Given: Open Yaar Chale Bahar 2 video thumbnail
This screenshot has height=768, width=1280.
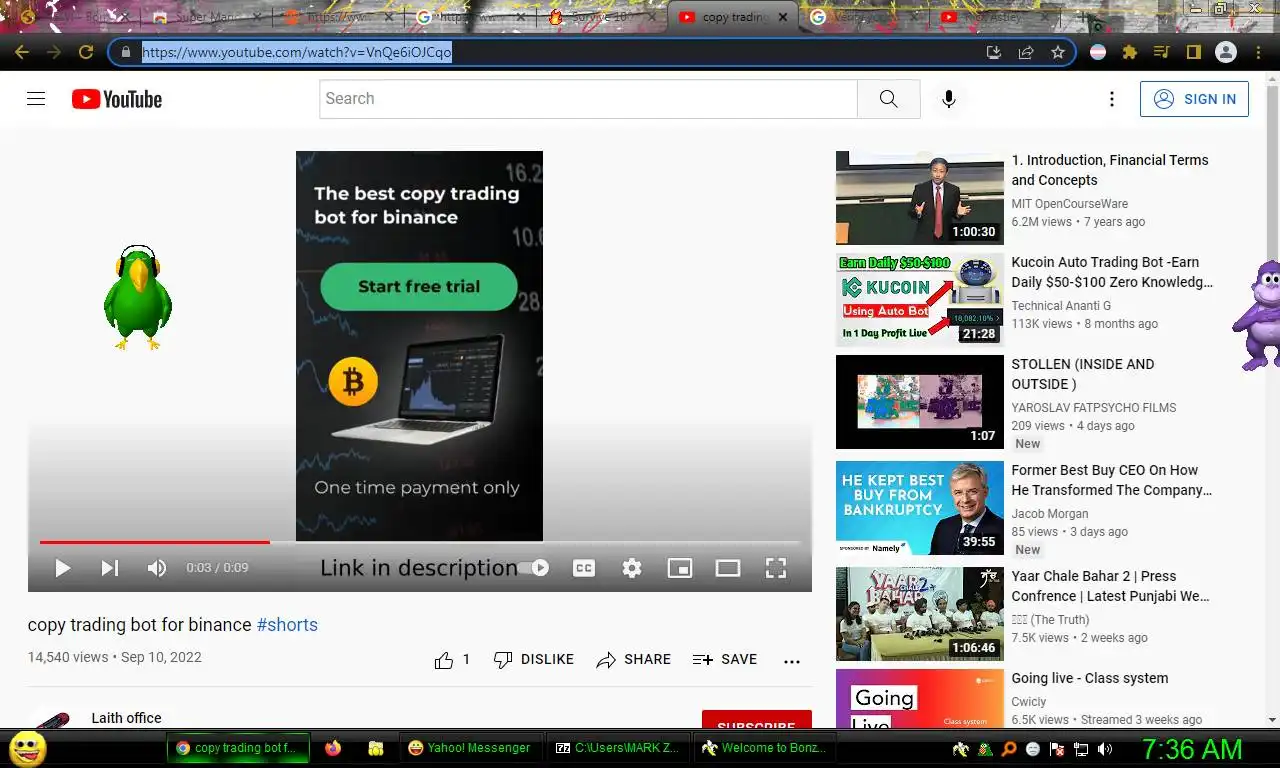Looking at the screenshot, I should pos(920,614).
